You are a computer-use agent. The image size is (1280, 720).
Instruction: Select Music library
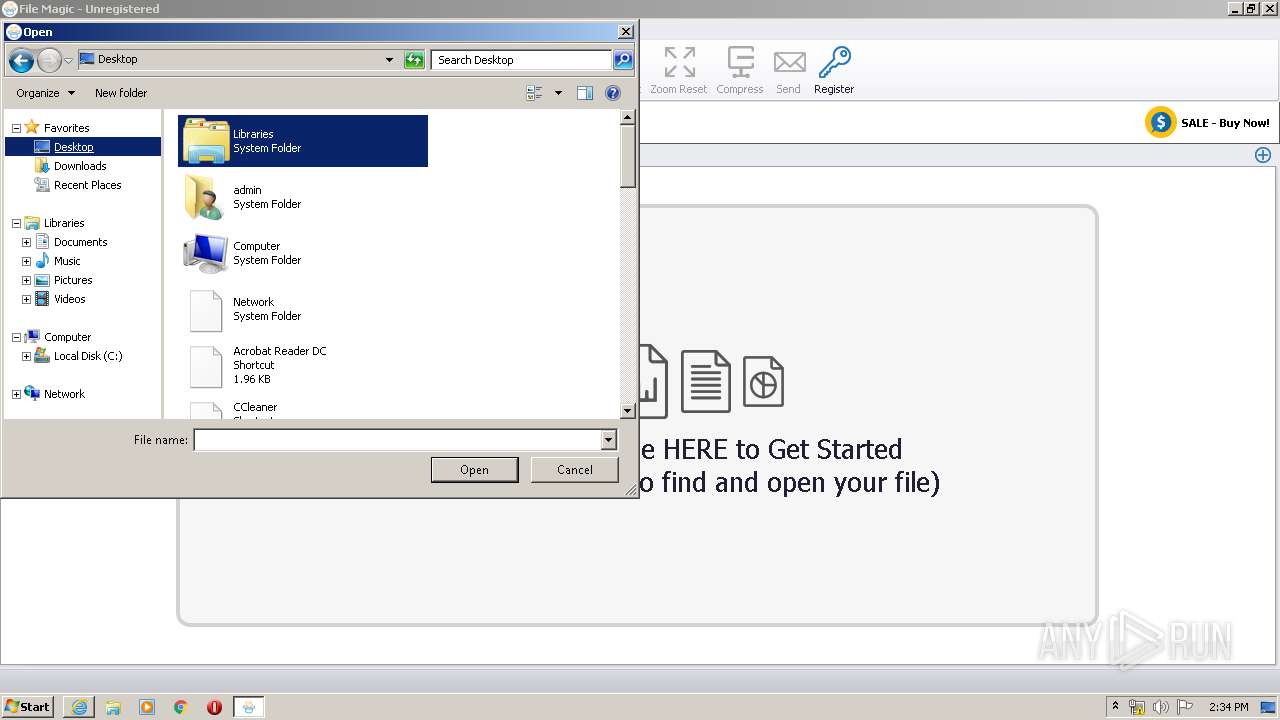[x=67, y=261]
